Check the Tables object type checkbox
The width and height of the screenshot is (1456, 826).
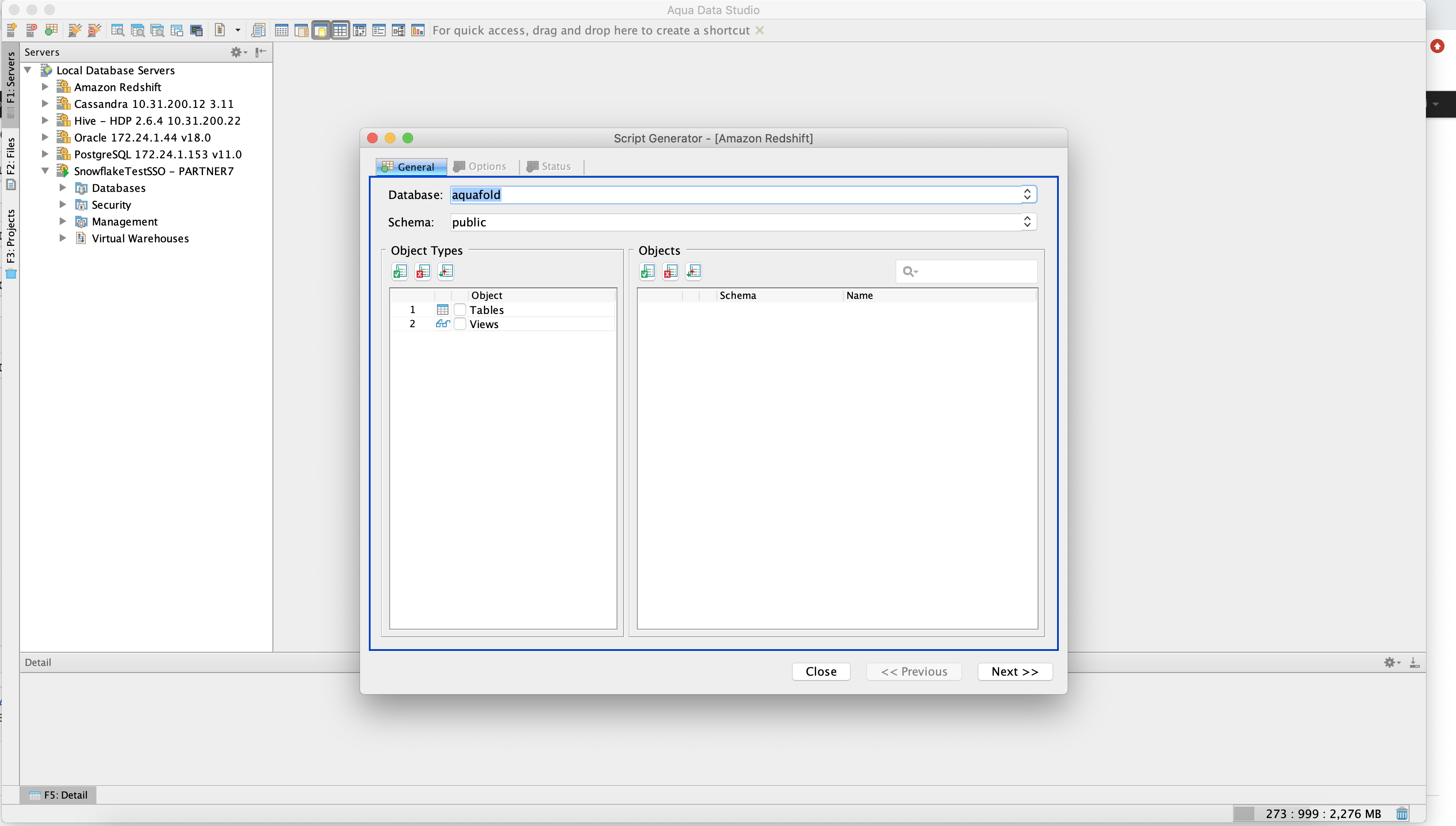460,310
